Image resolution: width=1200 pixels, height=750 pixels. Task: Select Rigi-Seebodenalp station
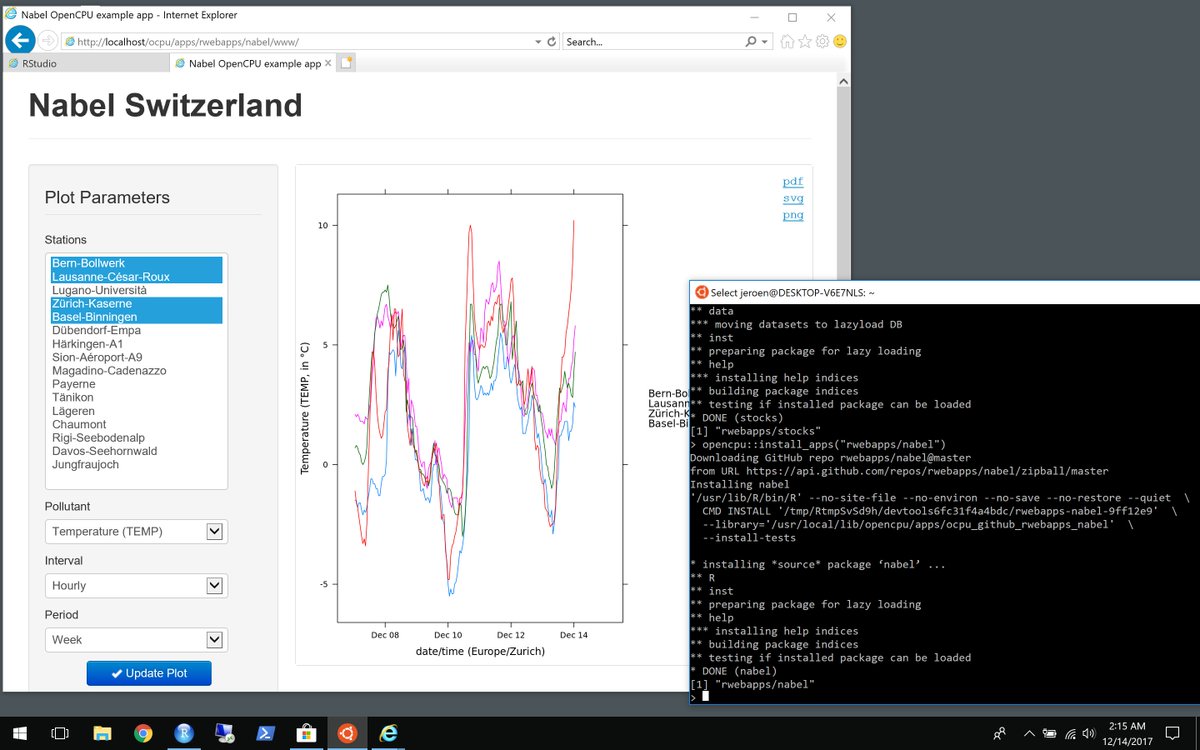pyautogui.click(x=136, y=438)
